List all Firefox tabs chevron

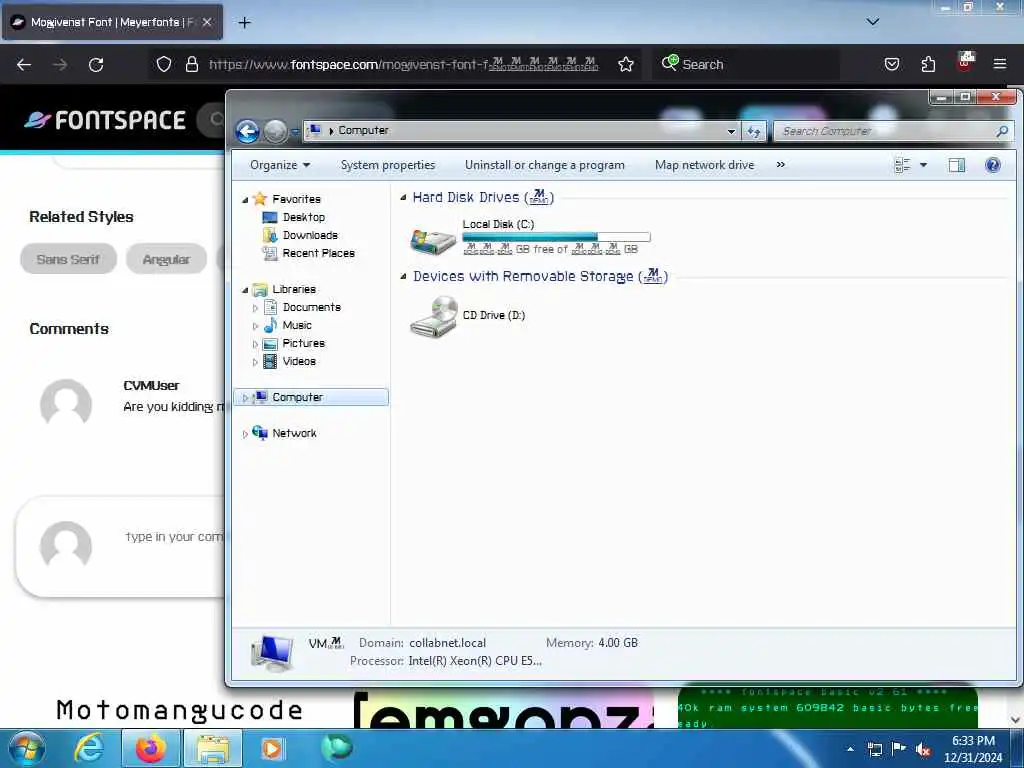[872, 22]
